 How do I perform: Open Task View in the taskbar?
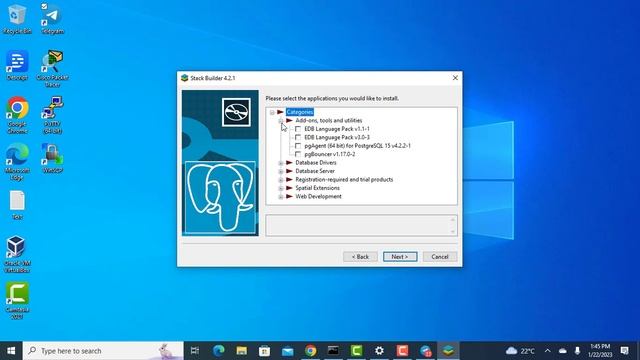(x=195, y=351)
